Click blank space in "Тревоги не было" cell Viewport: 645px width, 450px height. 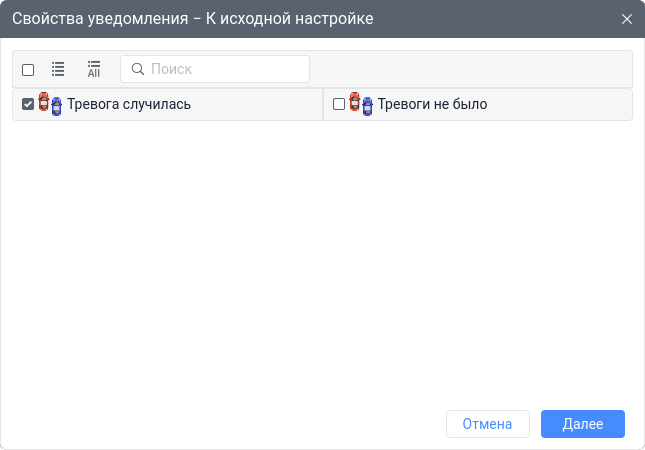560,104
